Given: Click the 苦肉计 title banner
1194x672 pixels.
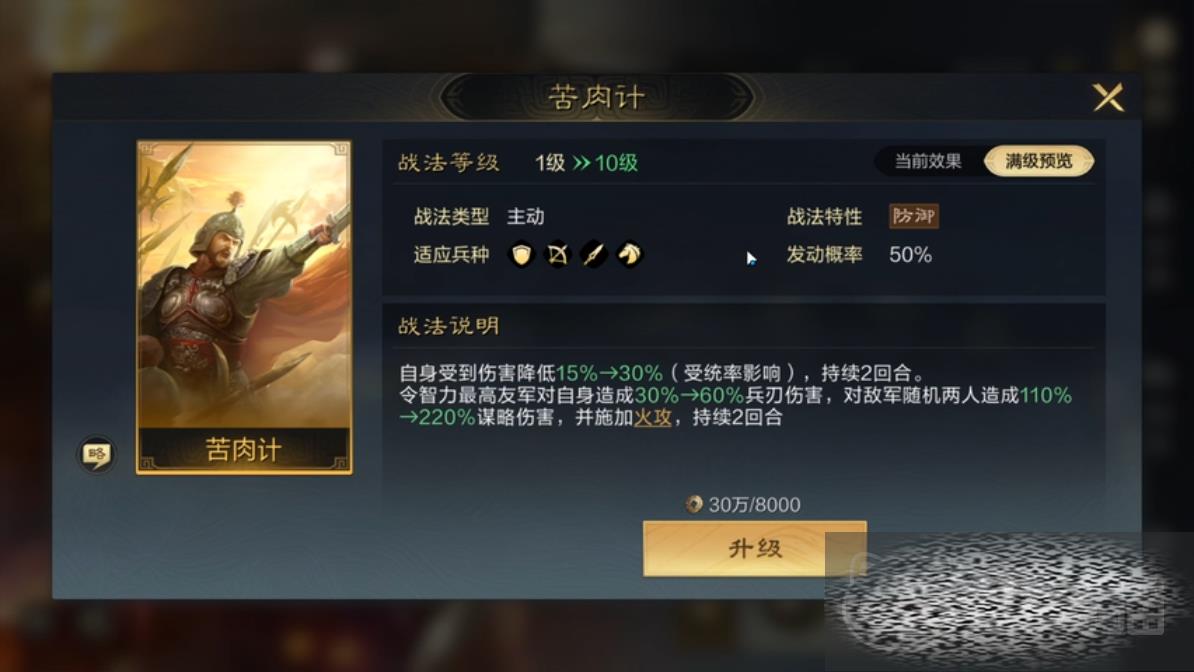Looking at the screenshot, I should (597, 98).
